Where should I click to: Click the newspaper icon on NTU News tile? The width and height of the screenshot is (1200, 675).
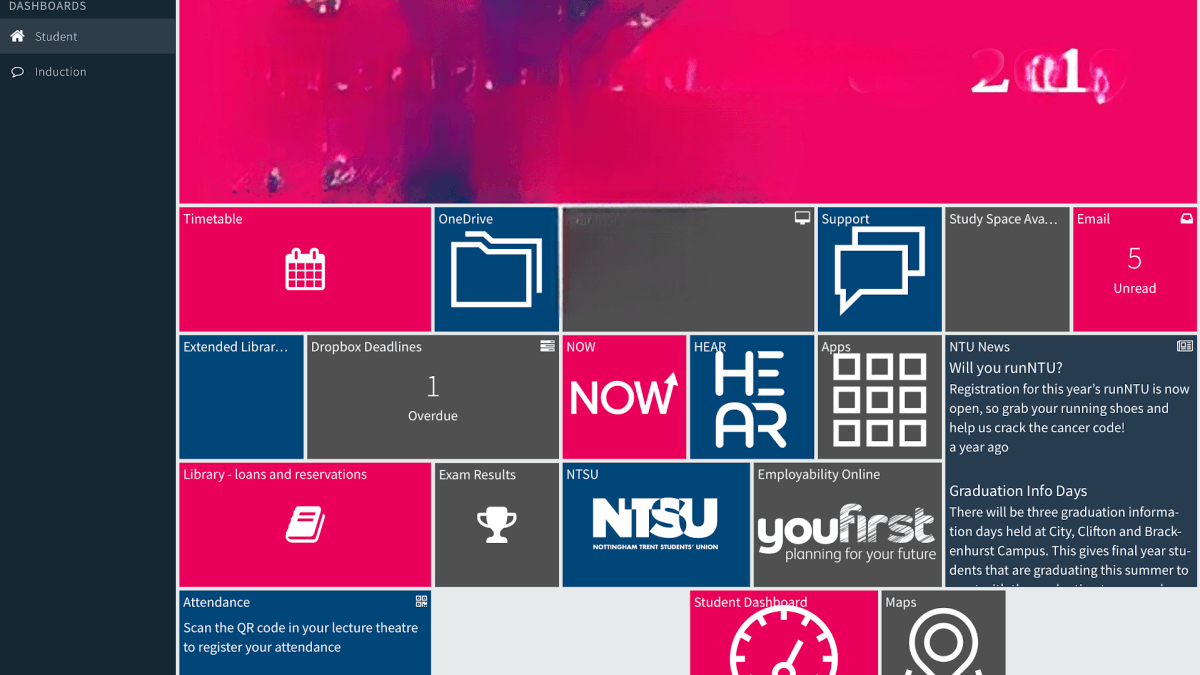point(1185,345)
